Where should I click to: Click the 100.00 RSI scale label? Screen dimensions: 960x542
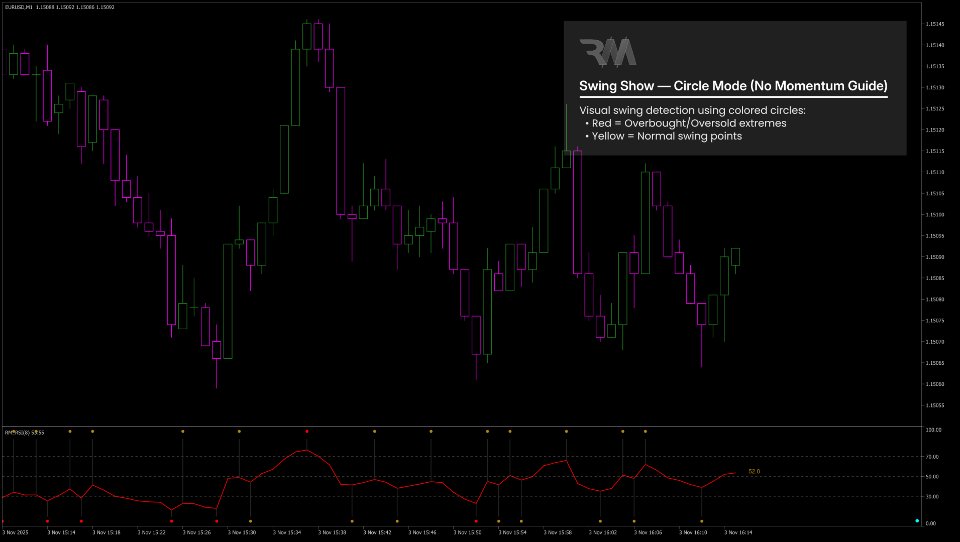pos(934,431)
